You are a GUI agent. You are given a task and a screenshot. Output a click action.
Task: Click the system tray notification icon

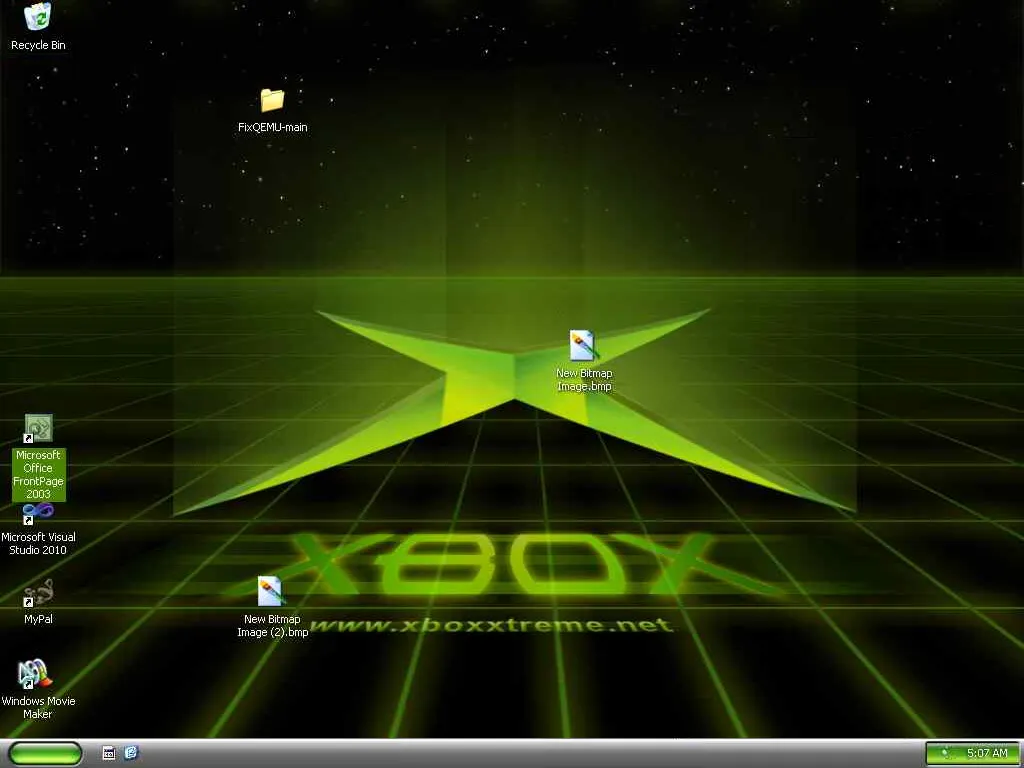944,754
